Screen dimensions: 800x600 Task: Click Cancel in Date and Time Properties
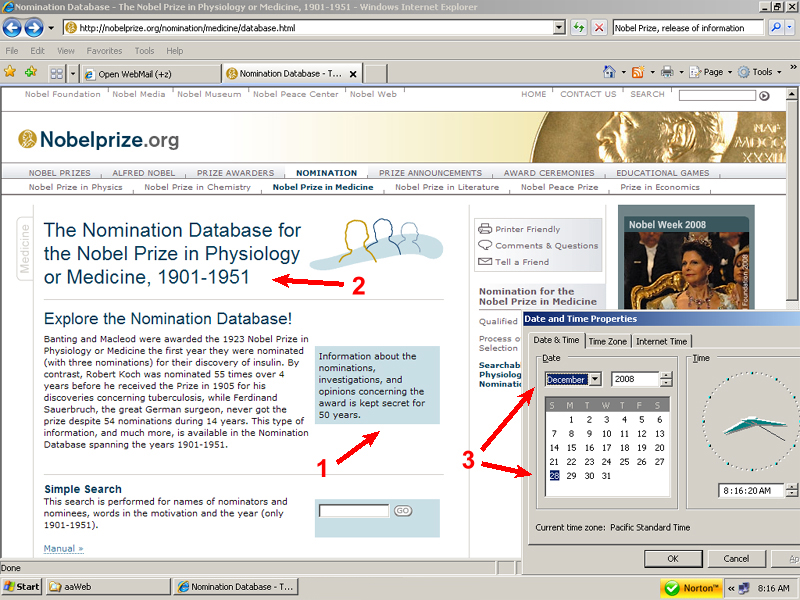(736, 559)
